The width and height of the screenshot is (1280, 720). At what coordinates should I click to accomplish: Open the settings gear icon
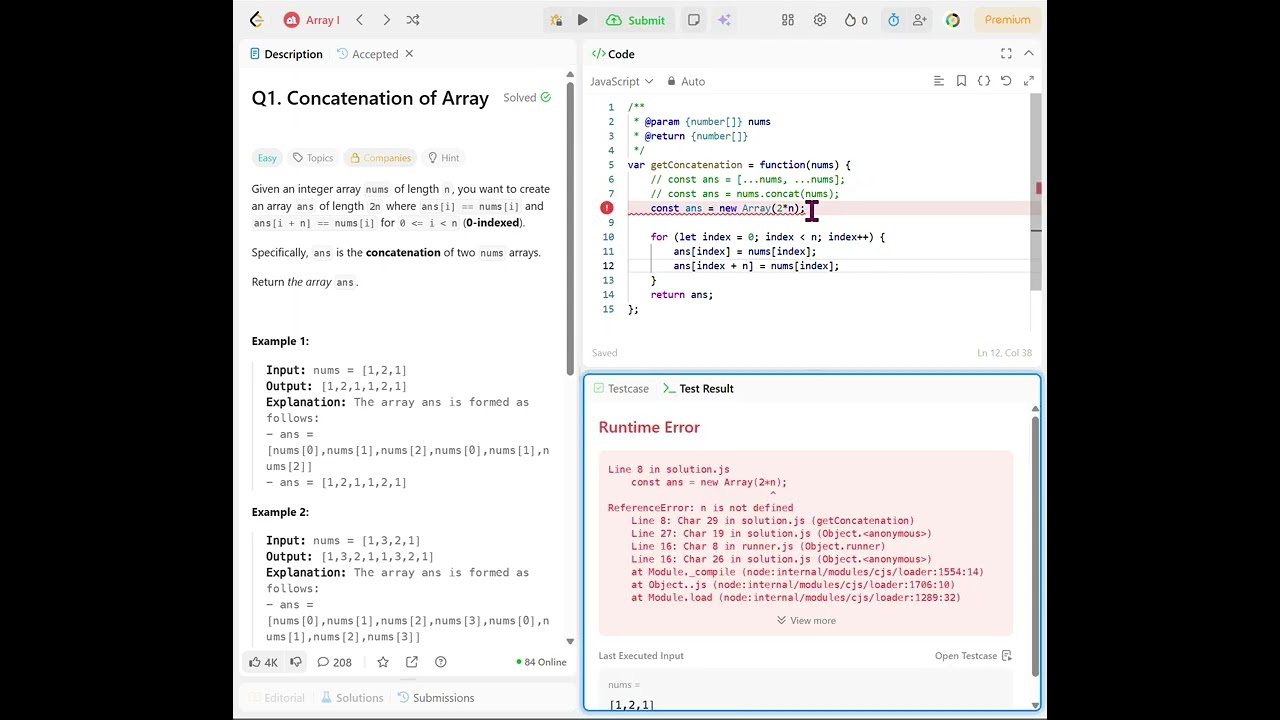820,20
